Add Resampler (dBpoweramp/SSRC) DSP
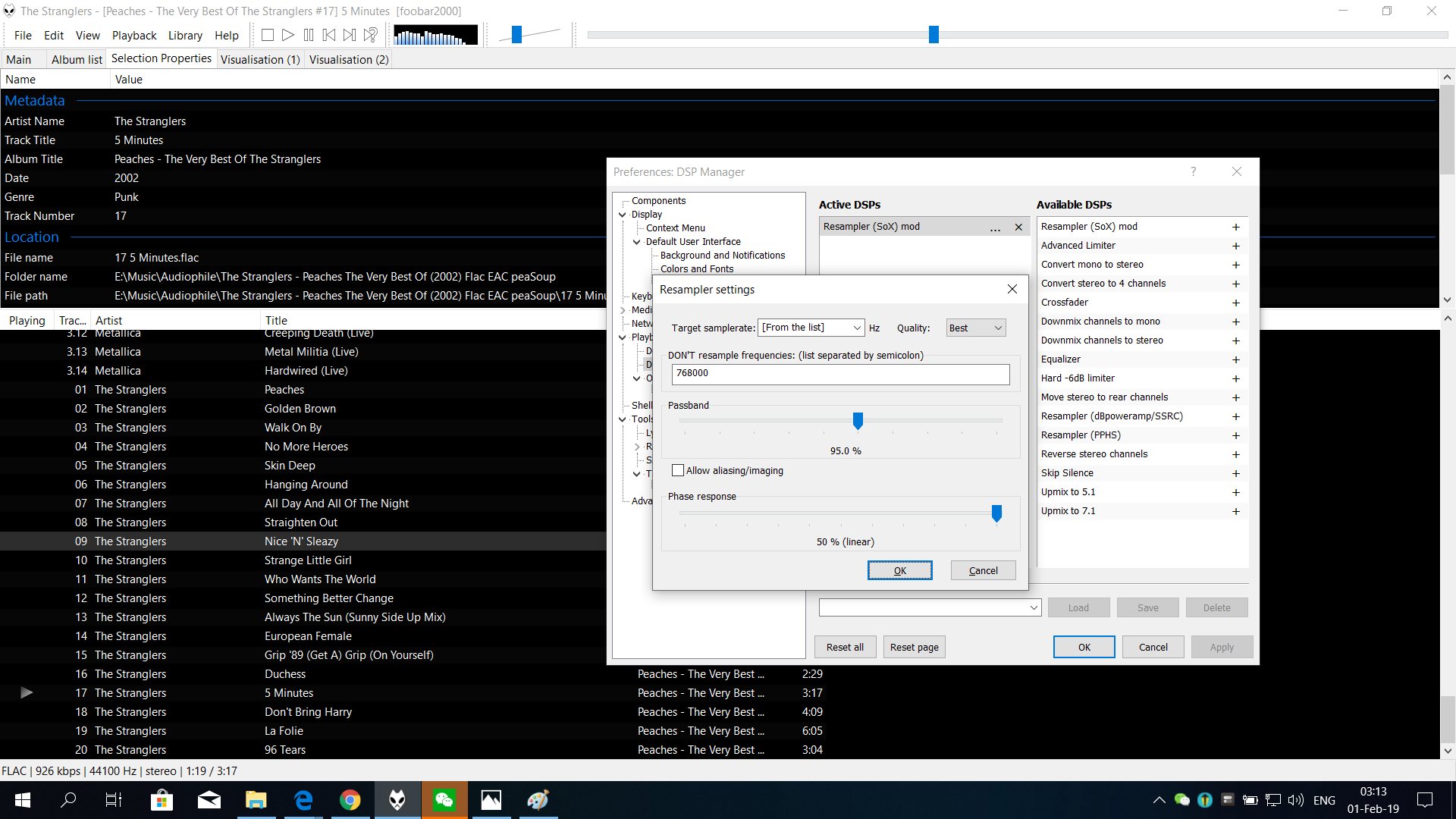This screenshot has width=1456, height=819. pyautogui.click(x=1235, y=416)
